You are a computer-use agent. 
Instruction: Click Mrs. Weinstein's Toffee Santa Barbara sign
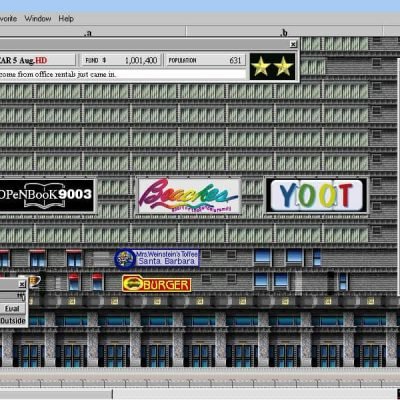[x=157, y=258]
